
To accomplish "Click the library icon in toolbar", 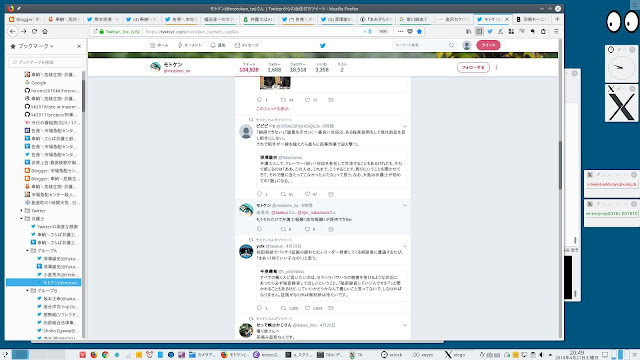I will 469,31.
